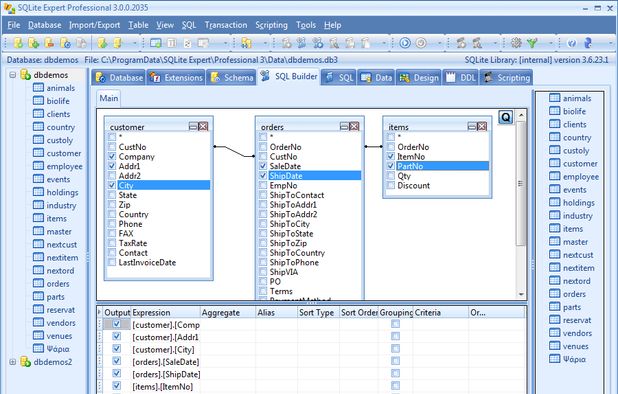This screenshot has width=618, height=394.
Task: Click the database icon with green plus
Action: (34, 43)
